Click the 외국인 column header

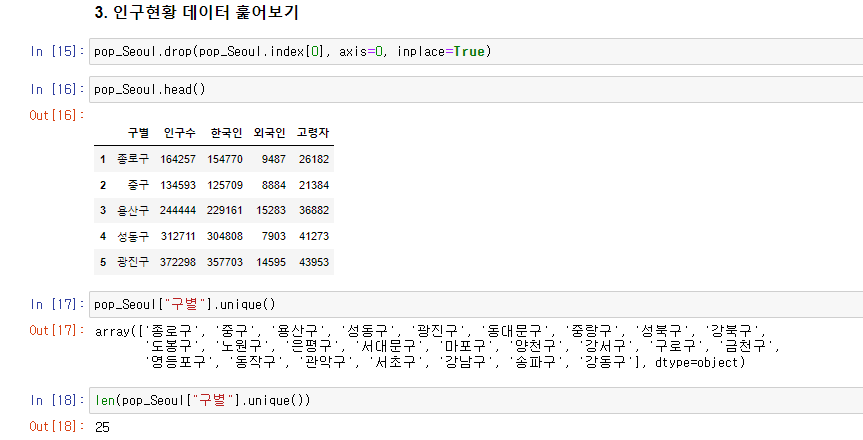tap(269, 133)
